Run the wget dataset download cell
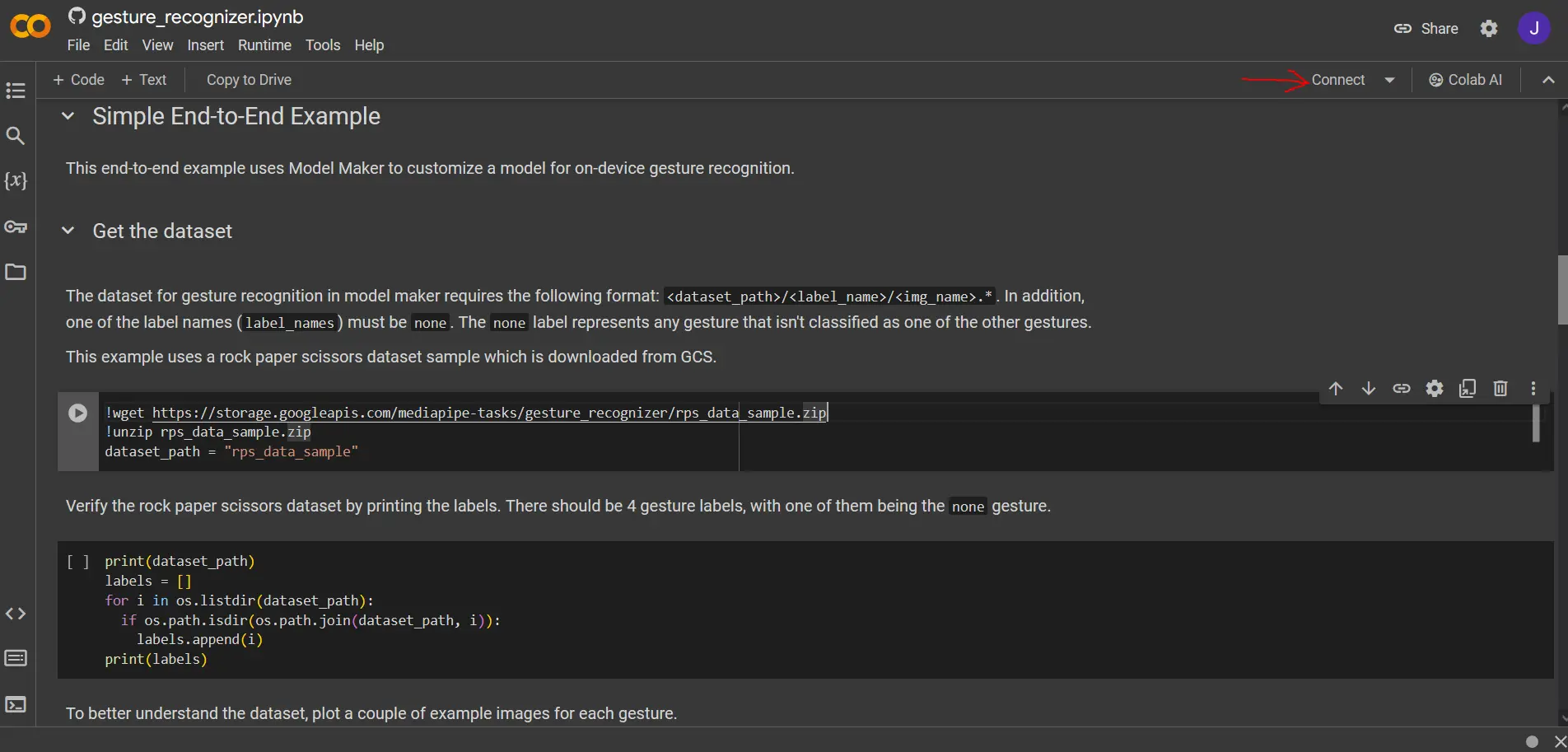This screenshot has height=752, width=1568. pyautogui.click(x=78, y=413)
